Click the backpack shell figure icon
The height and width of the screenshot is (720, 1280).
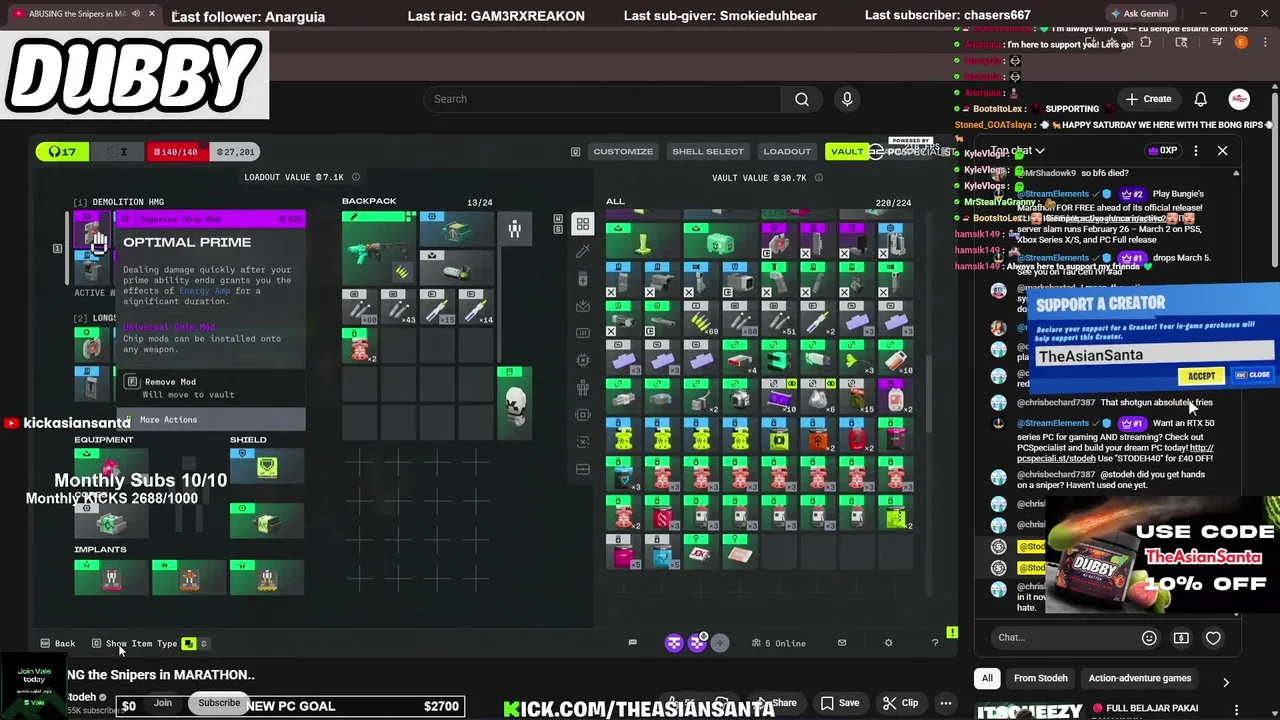[514, 230]
